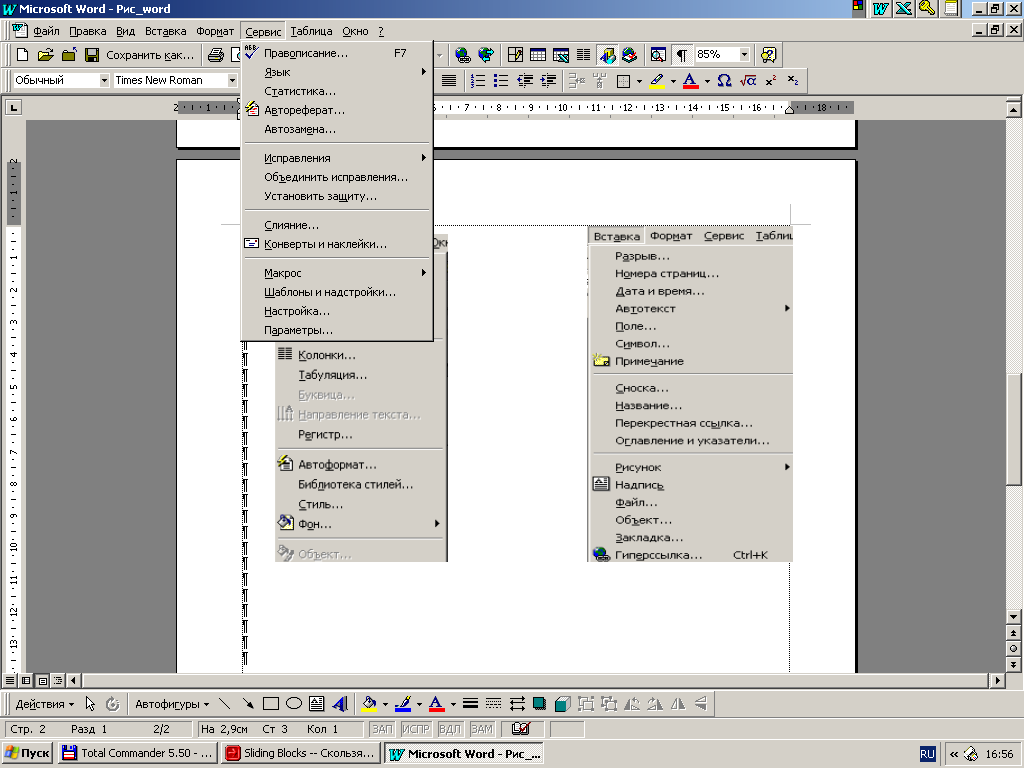The height and width of the screenshot is (768, 1024).
Task: Toggle subscript formatting
Action: (x=793, y=80)
